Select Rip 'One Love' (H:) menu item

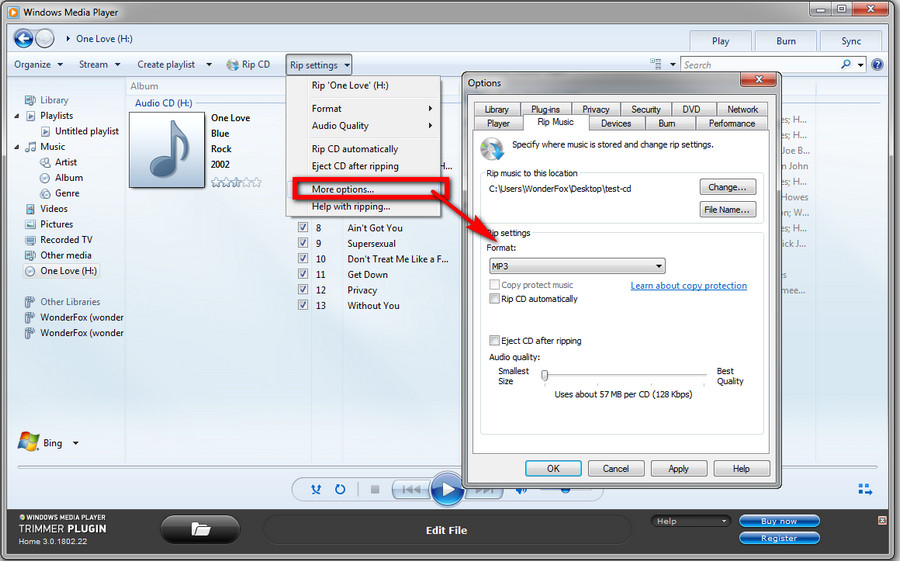(364, 86)
